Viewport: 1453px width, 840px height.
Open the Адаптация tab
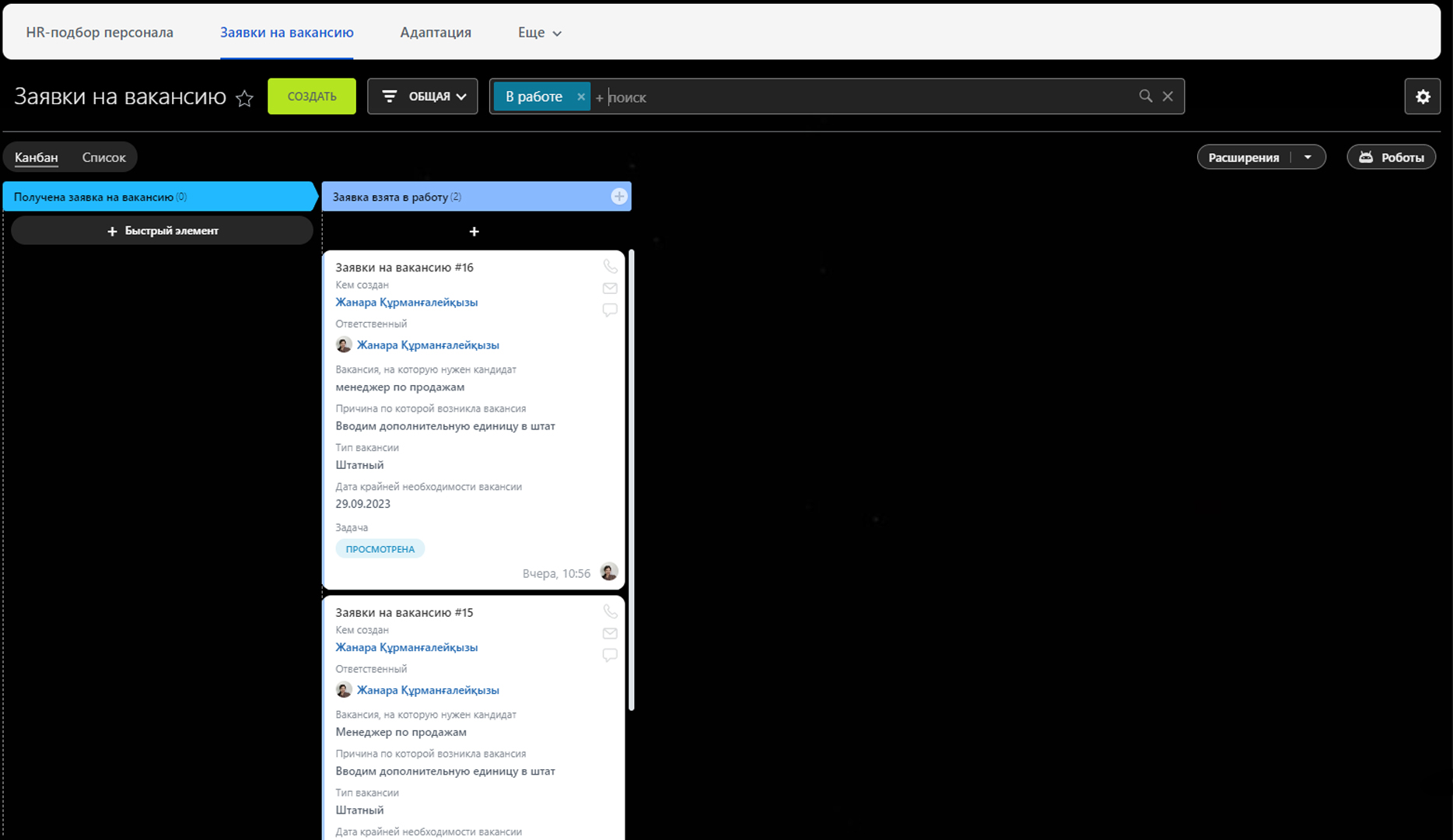coord(436,33)
